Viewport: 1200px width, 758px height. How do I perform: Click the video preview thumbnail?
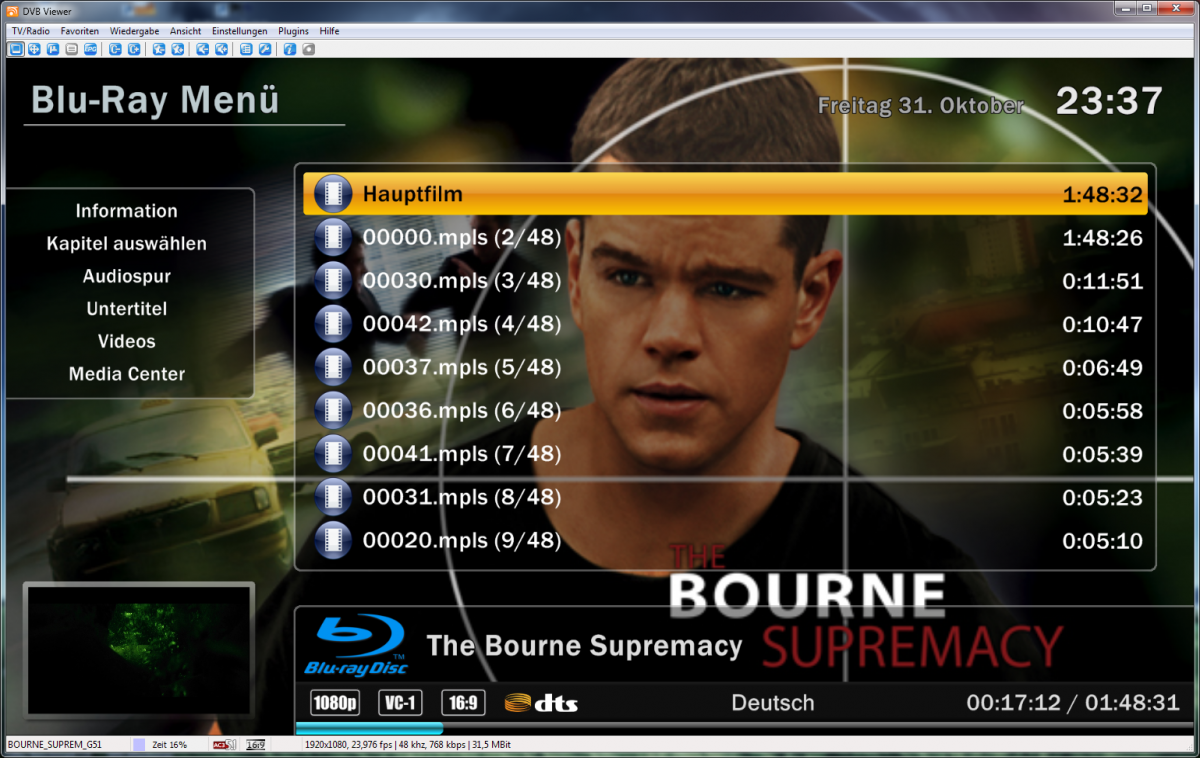point(139,649)
